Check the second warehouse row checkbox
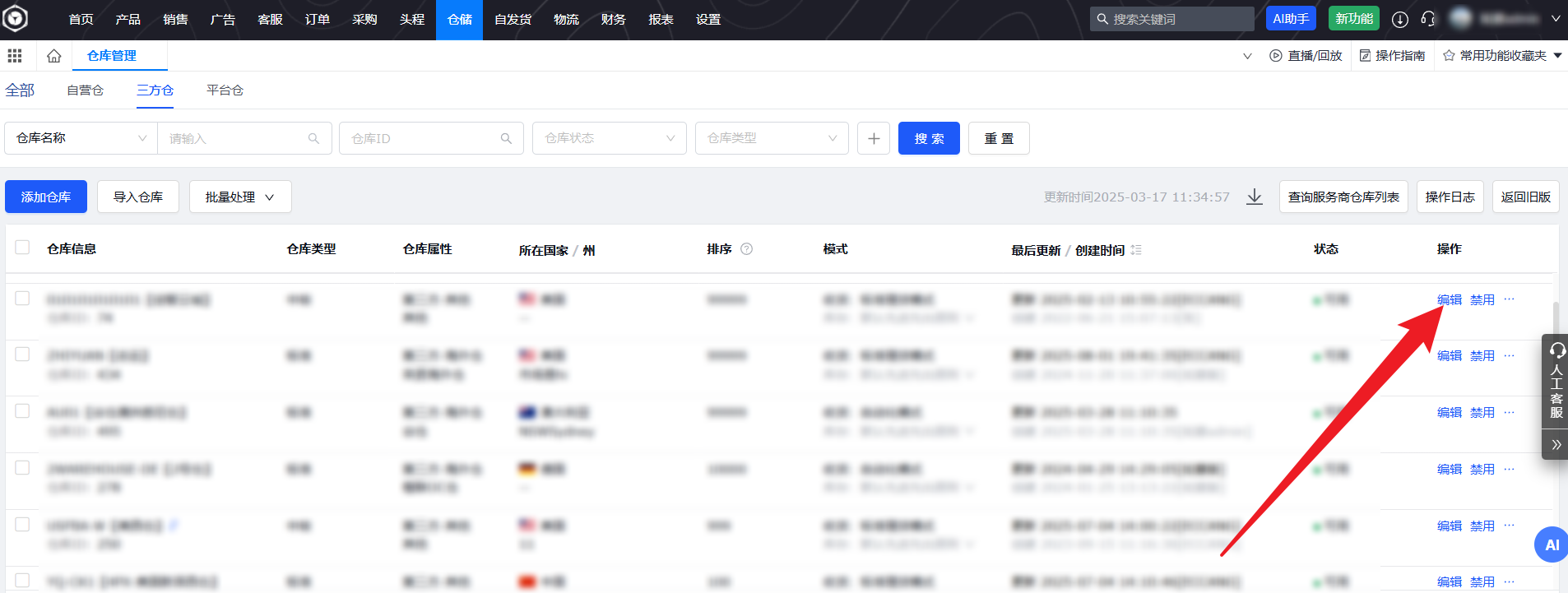The image size is (1568, 593). pyautogui.click(x=22, y=354)
